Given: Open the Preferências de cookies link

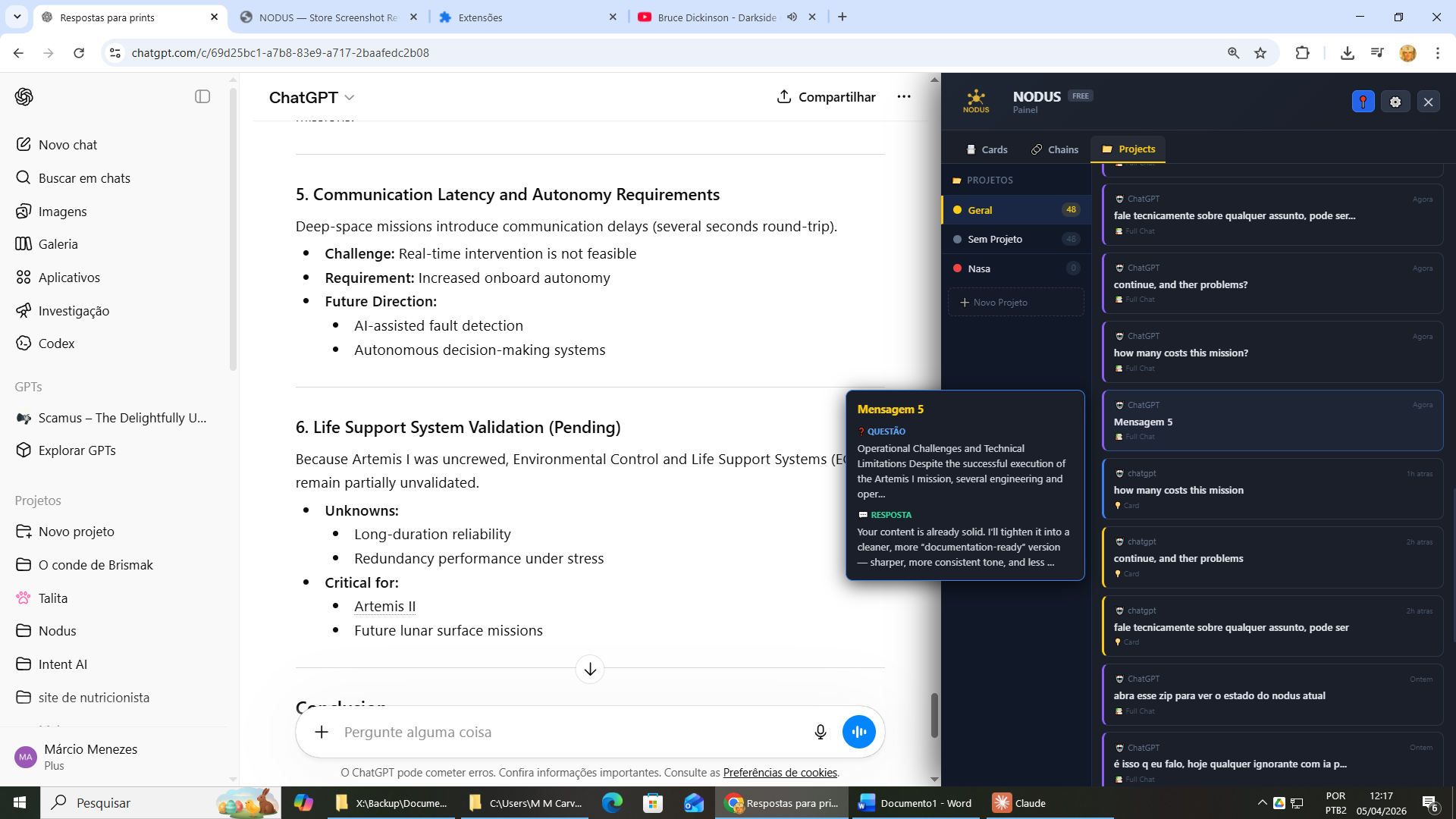Looking at the screenshot, I should coord(780,773).
